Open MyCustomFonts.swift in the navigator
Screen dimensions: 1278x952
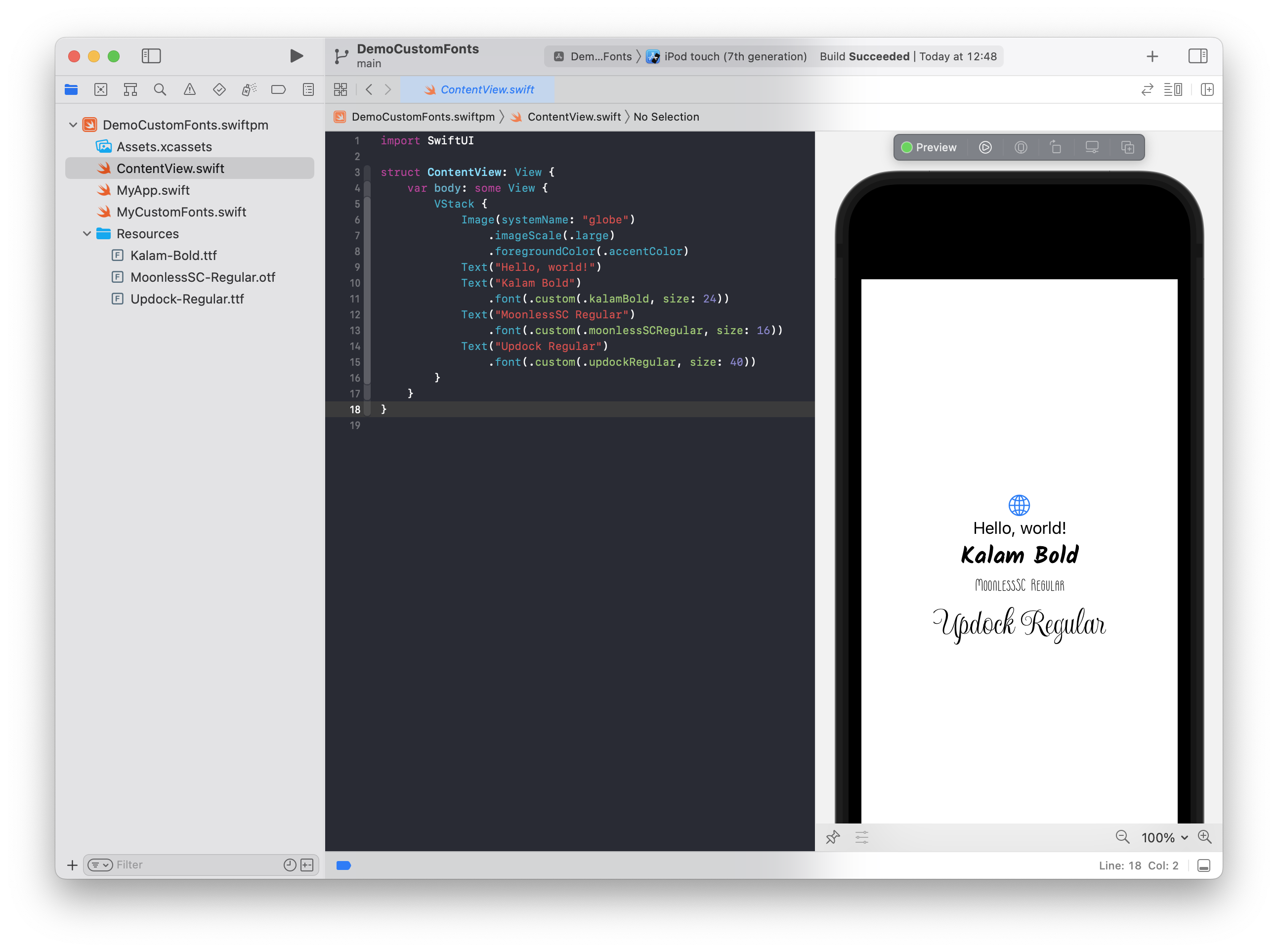[181, 212]
